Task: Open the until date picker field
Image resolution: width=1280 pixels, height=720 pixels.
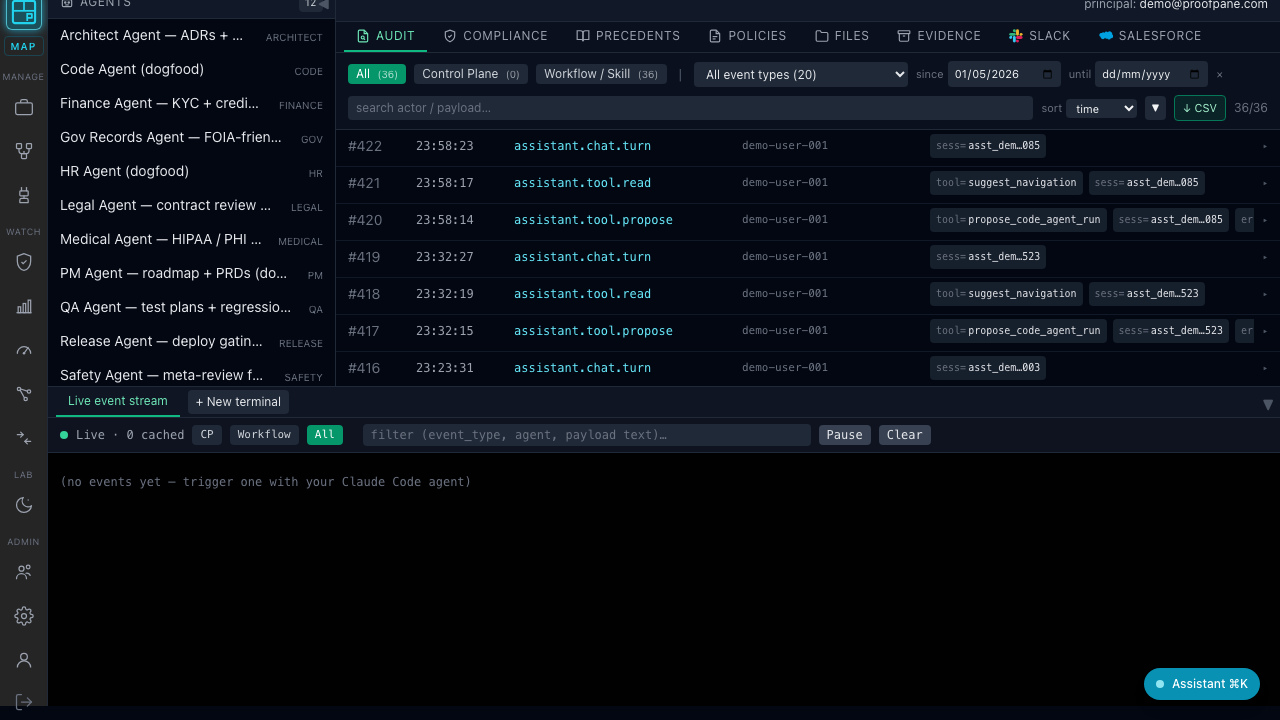Action: (1151, 75)
